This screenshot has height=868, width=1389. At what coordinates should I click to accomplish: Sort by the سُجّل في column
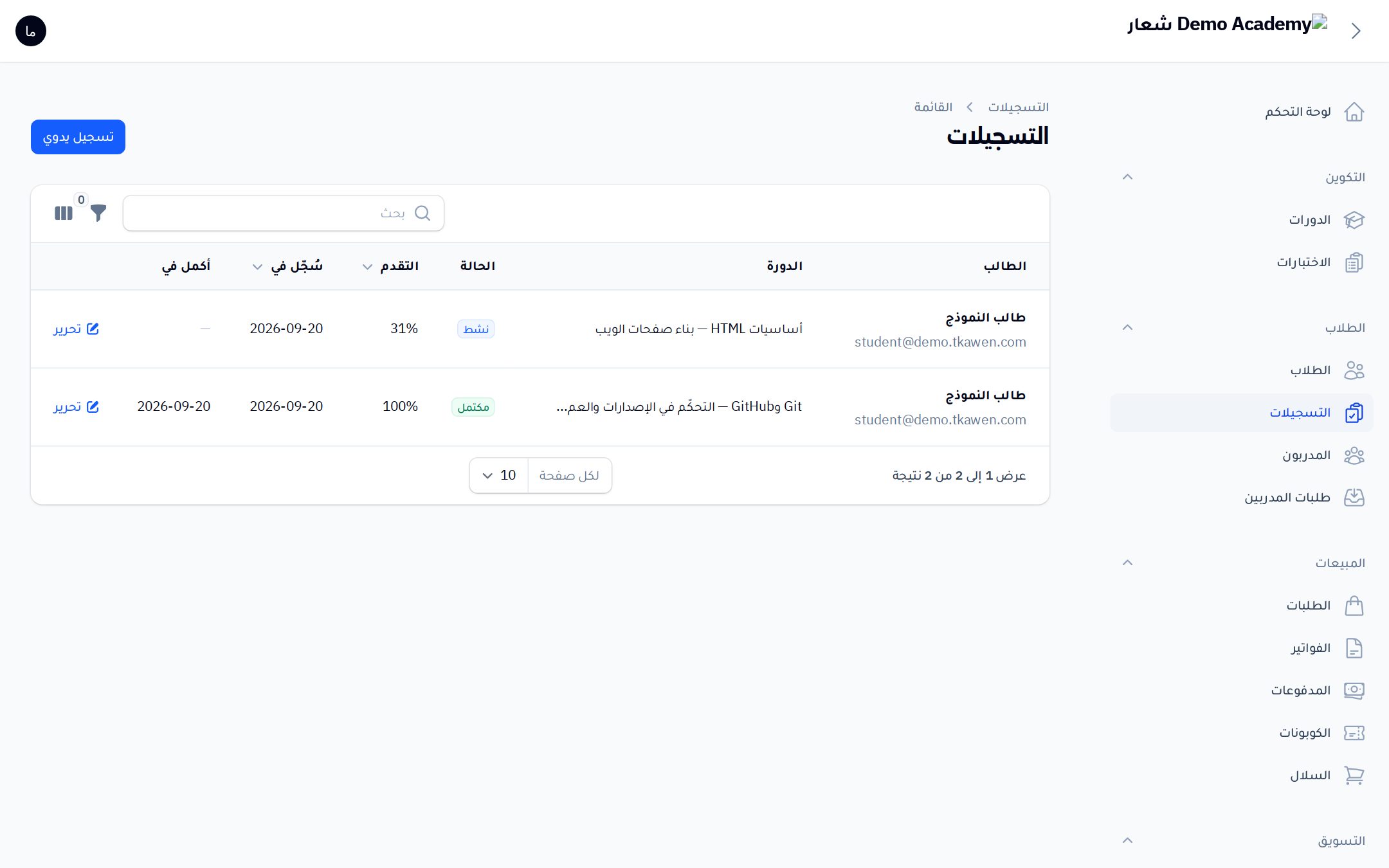click(287, 266)
